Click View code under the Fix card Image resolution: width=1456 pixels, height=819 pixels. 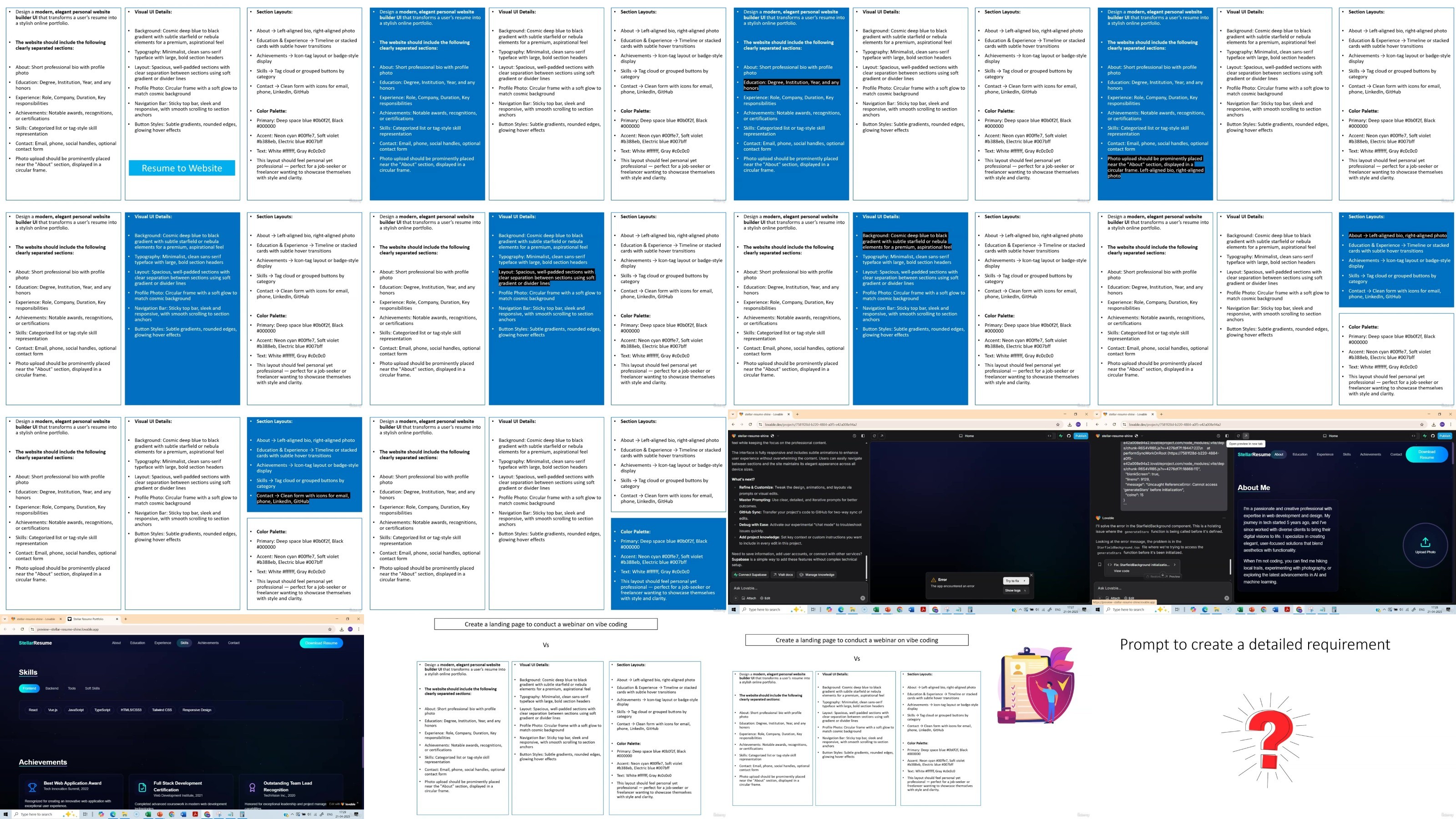point(1122,571)
